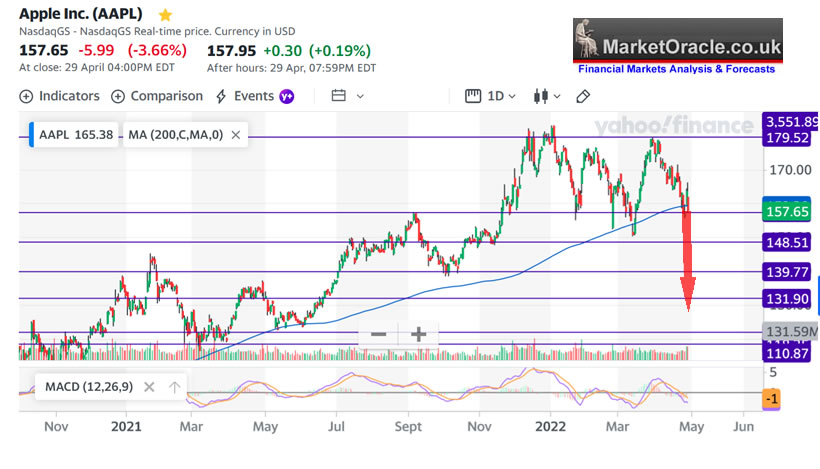The image size is (820, 469).
Task: Click the Events lightning bolt icon
Action: (221, 96)
